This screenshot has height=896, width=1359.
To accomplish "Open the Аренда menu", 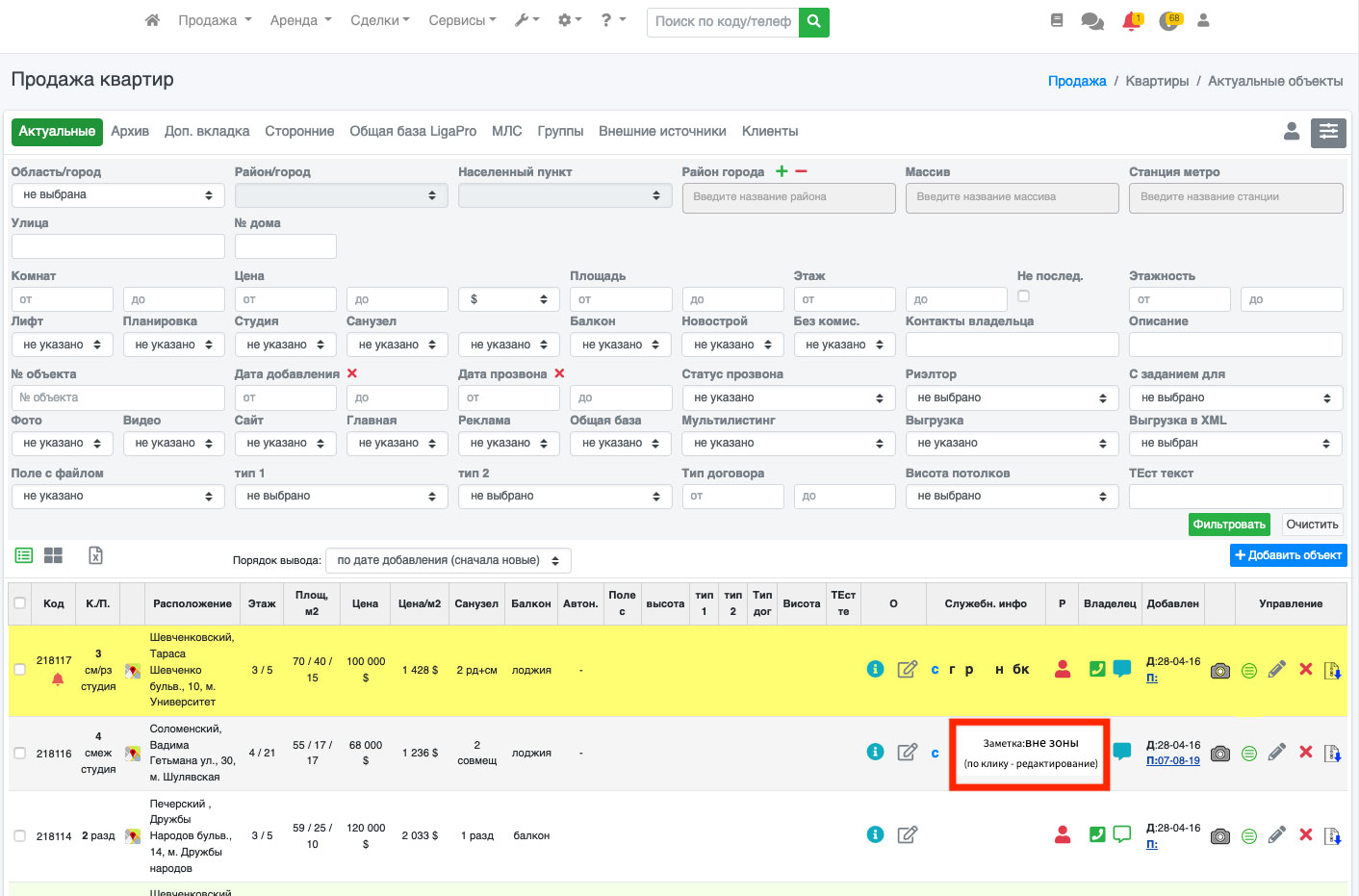I will click(300, 20).
